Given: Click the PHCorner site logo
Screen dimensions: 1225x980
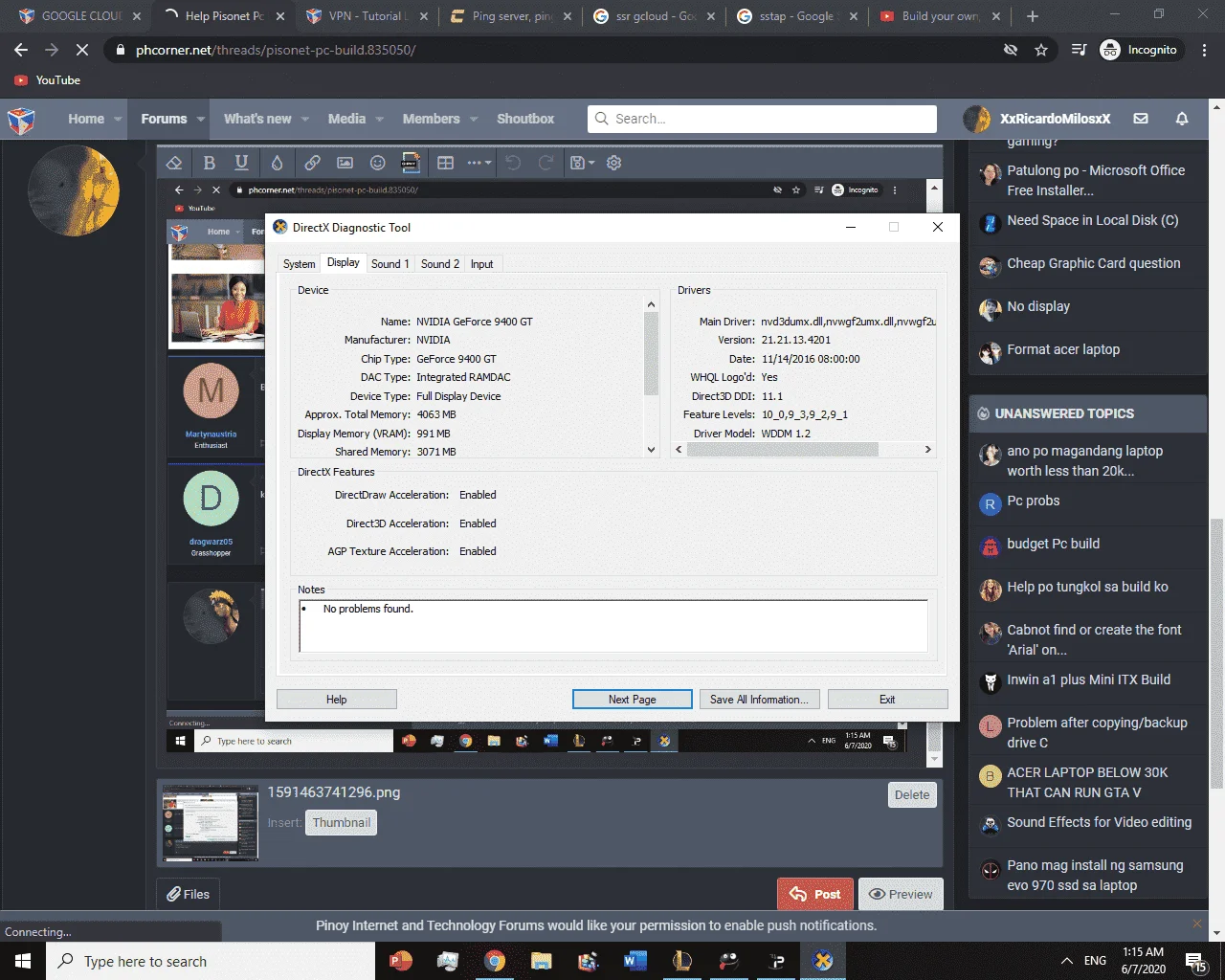Looking at the screenshot, I should [x=21, y=120].
